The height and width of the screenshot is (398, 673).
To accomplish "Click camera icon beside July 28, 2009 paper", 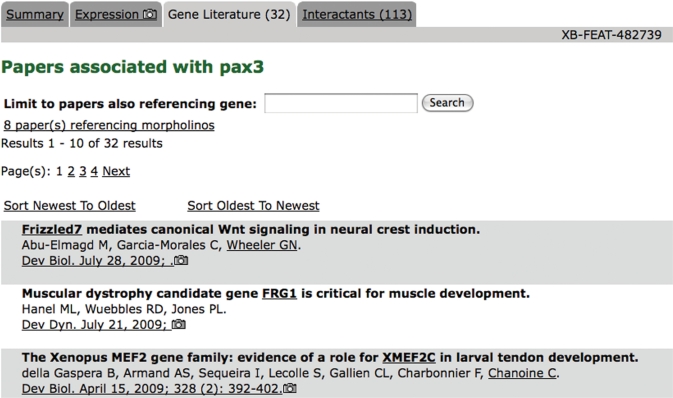I will tap(181, 260).
